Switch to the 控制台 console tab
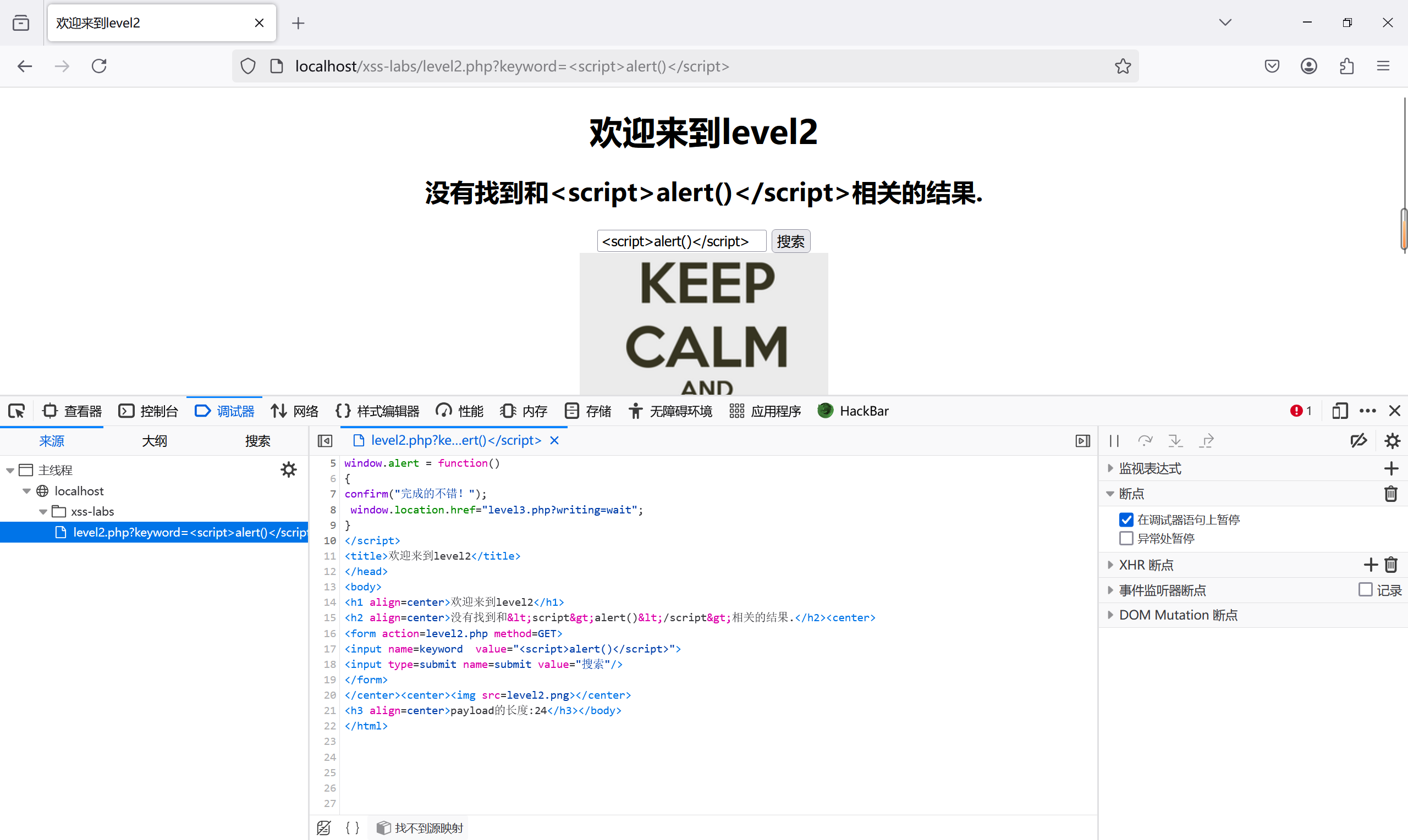Image resolution: width=1408 pixels, height=840 pixels. tap(148, 411)
